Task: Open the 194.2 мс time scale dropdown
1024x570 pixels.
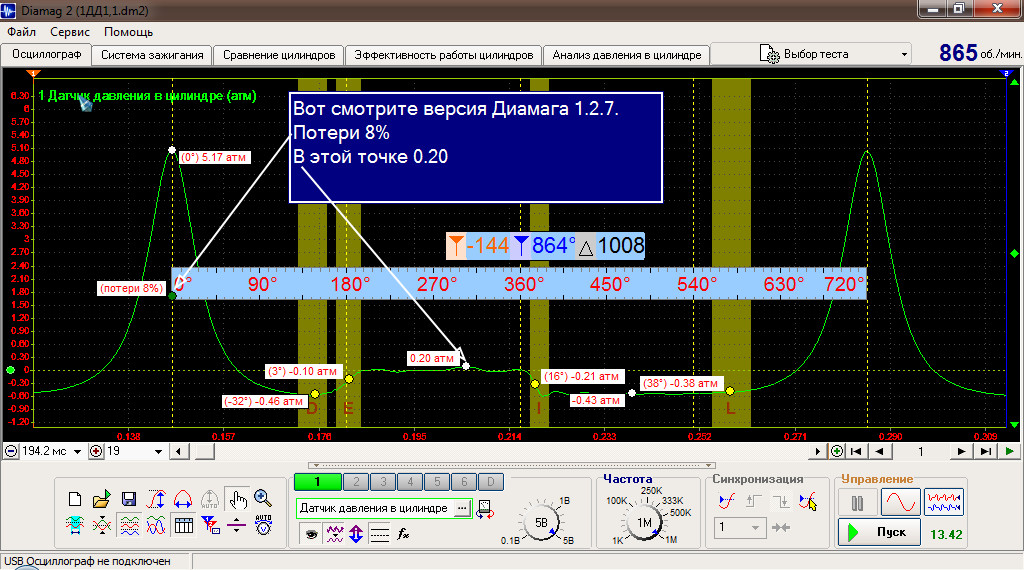Action: pyautogui.click(x=77, y=451)
